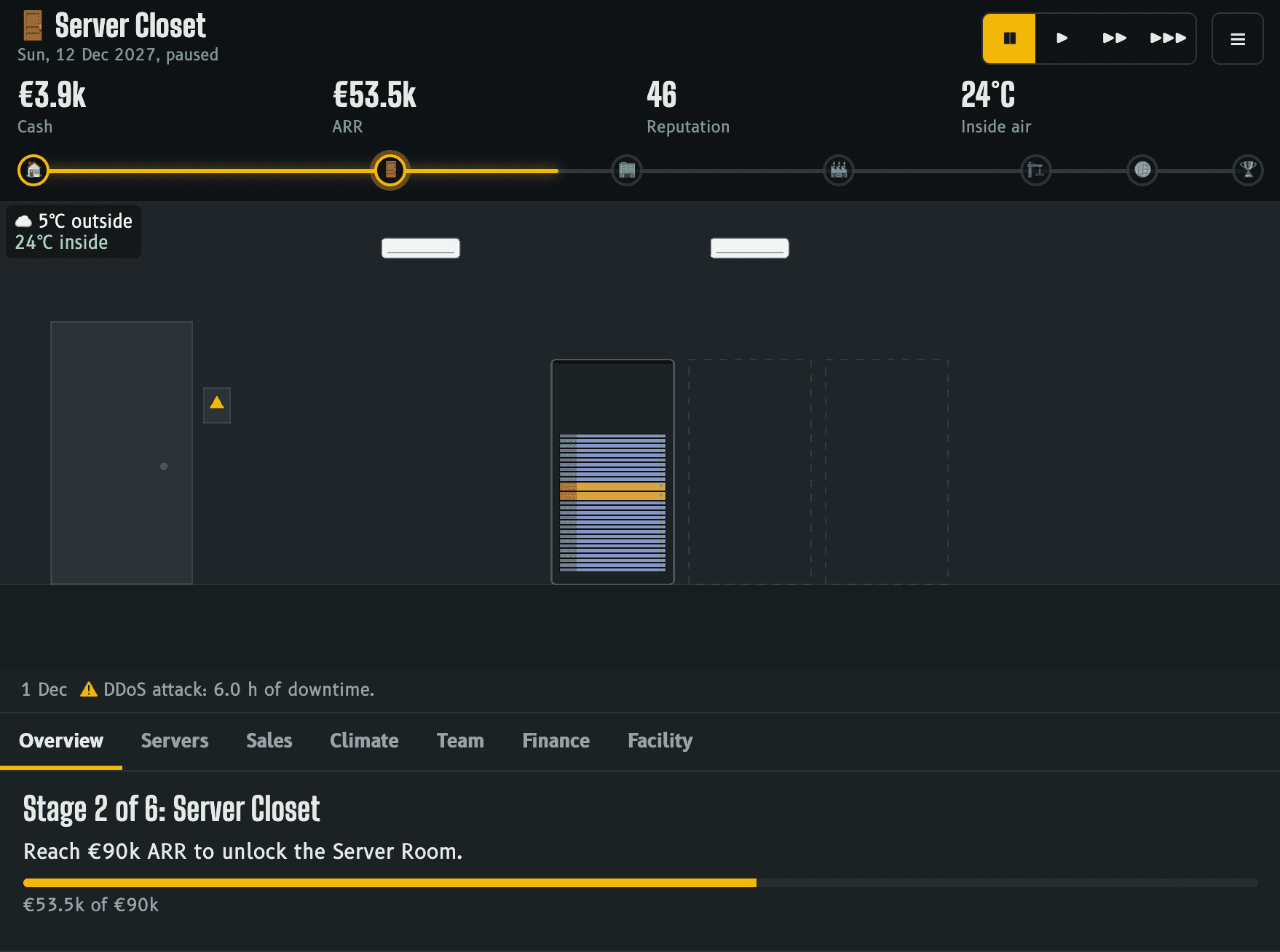
Task: Select the crane stage milestone icon
Action: pyautogui.click(x=1035, y=170)
